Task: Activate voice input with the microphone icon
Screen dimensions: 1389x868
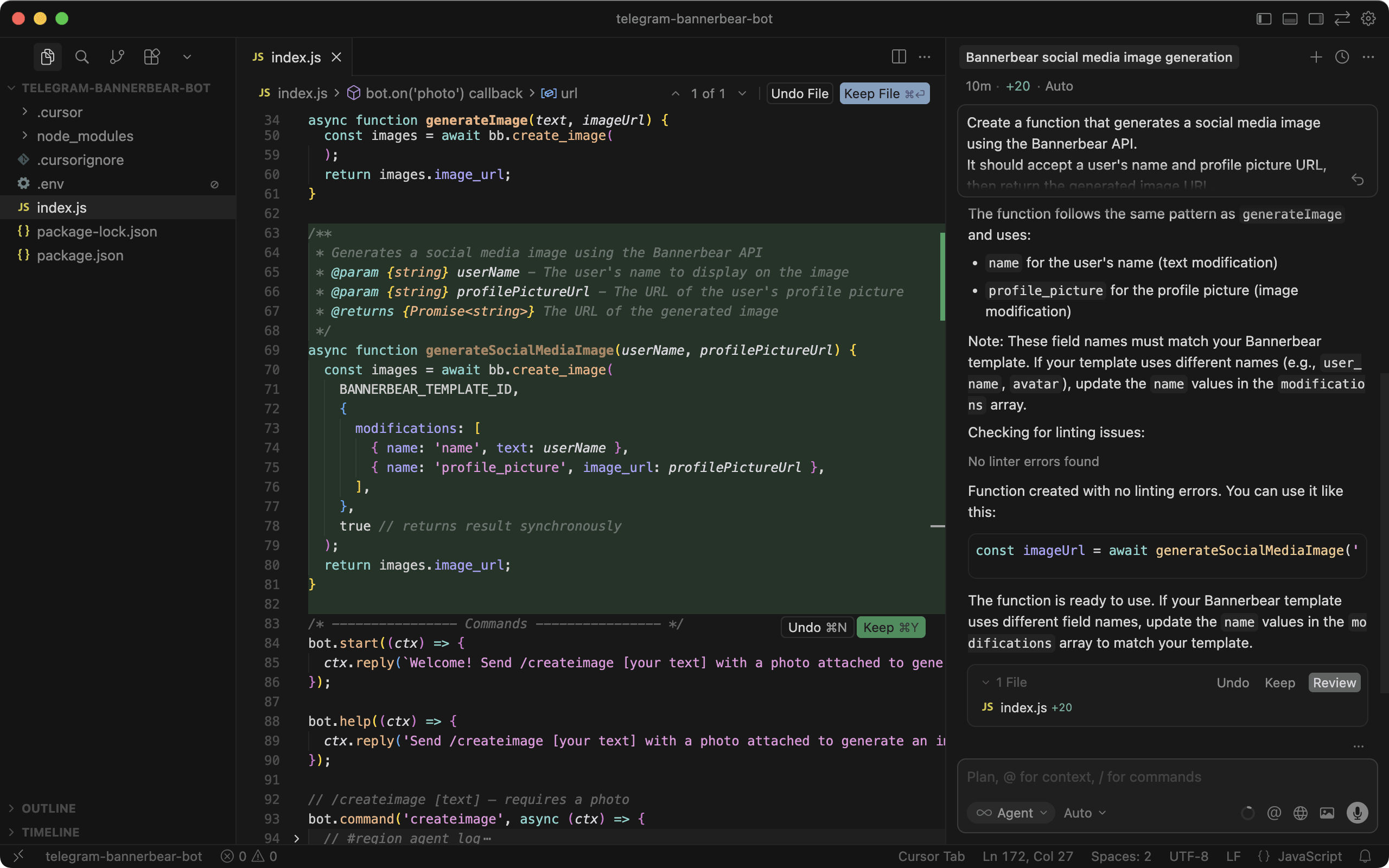Action: (x=1358, y=812)
